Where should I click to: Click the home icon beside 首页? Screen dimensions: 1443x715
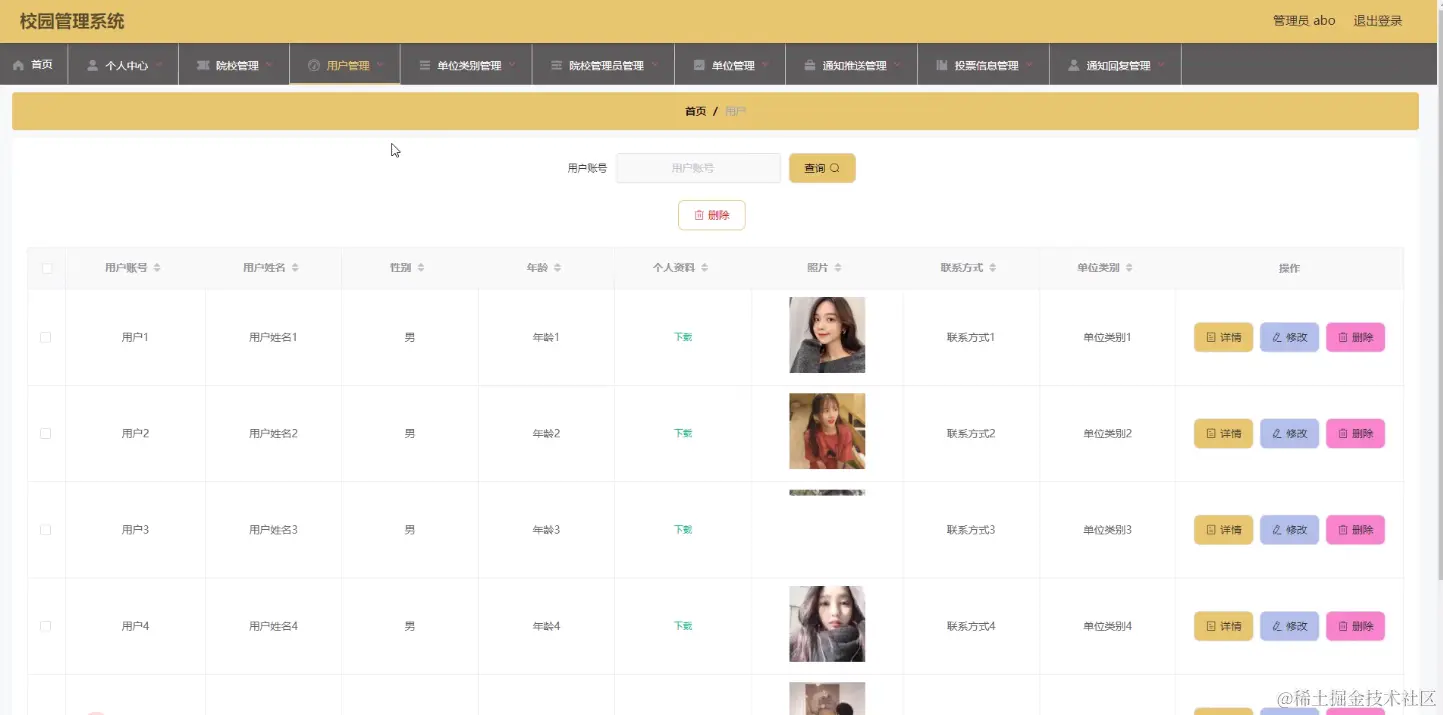pyautogui.click(x=18, y=65)
